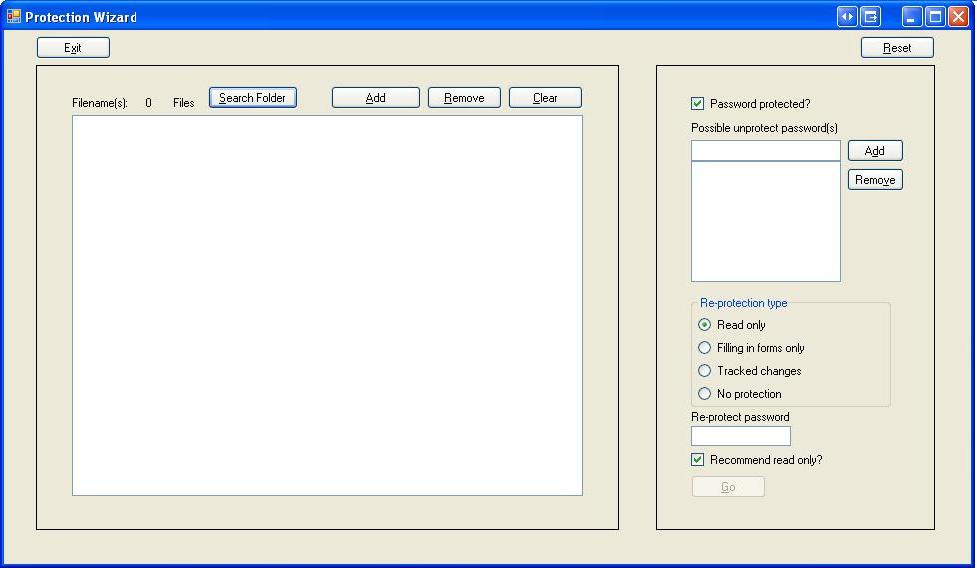
Task: Select No protection option
Action: pos(704,394)
